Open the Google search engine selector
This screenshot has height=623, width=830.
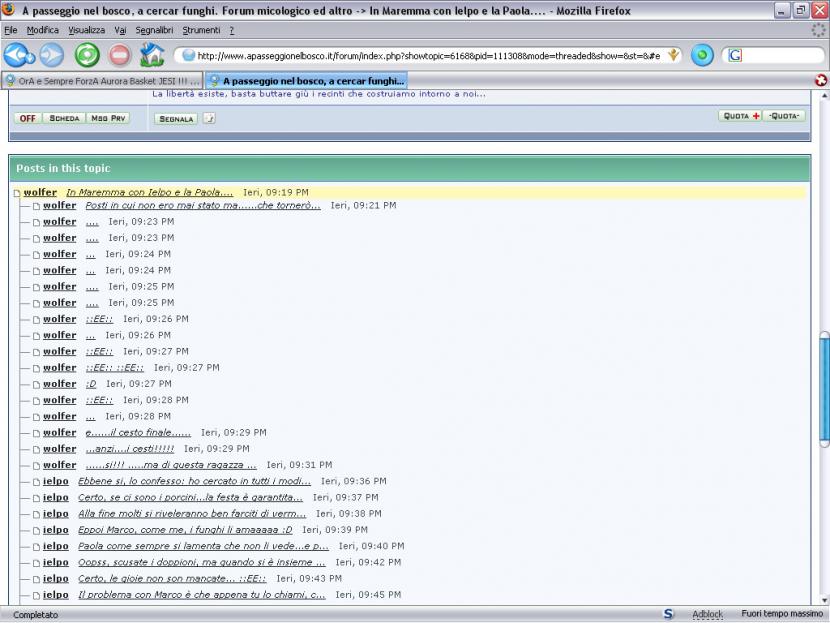click(735, 56)
